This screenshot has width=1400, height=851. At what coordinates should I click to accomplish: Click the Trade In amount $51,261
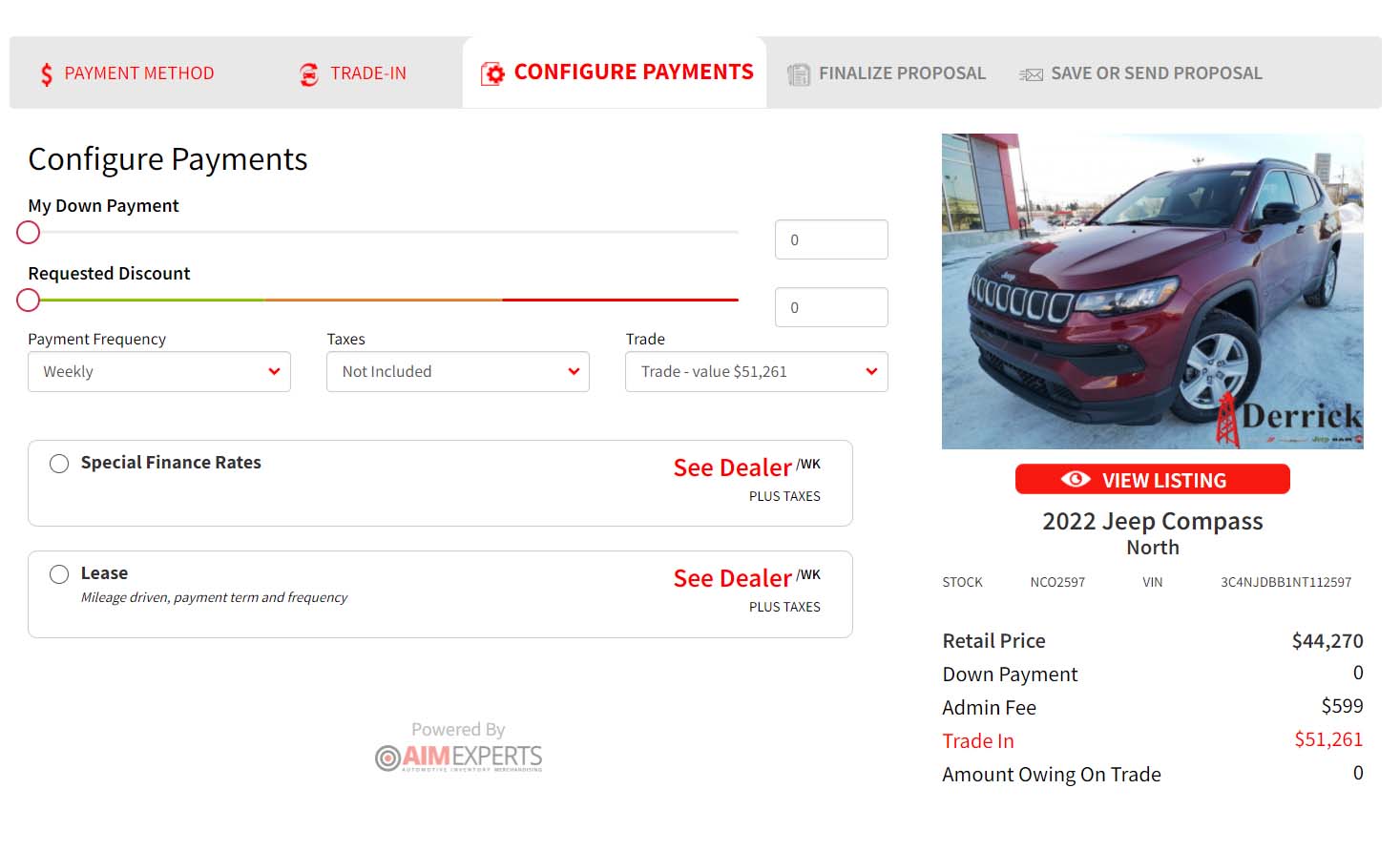coord(1328,739)
